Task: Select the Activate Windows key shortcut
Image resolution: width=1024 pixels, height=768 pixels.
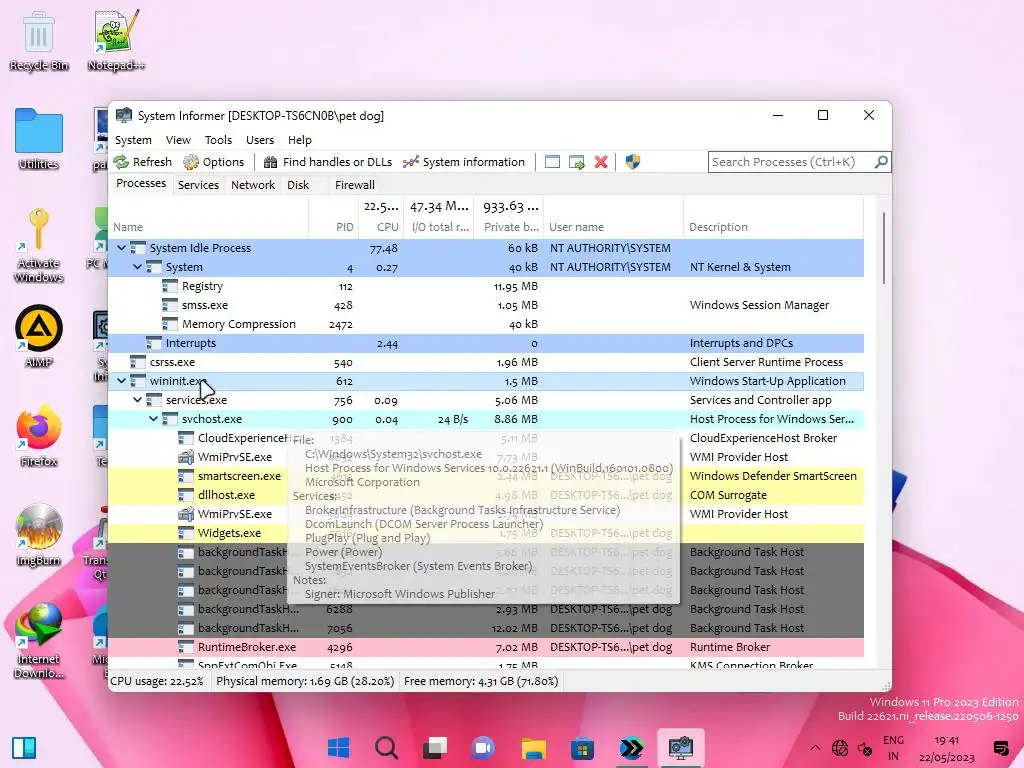Action: [x=39, y=246]
